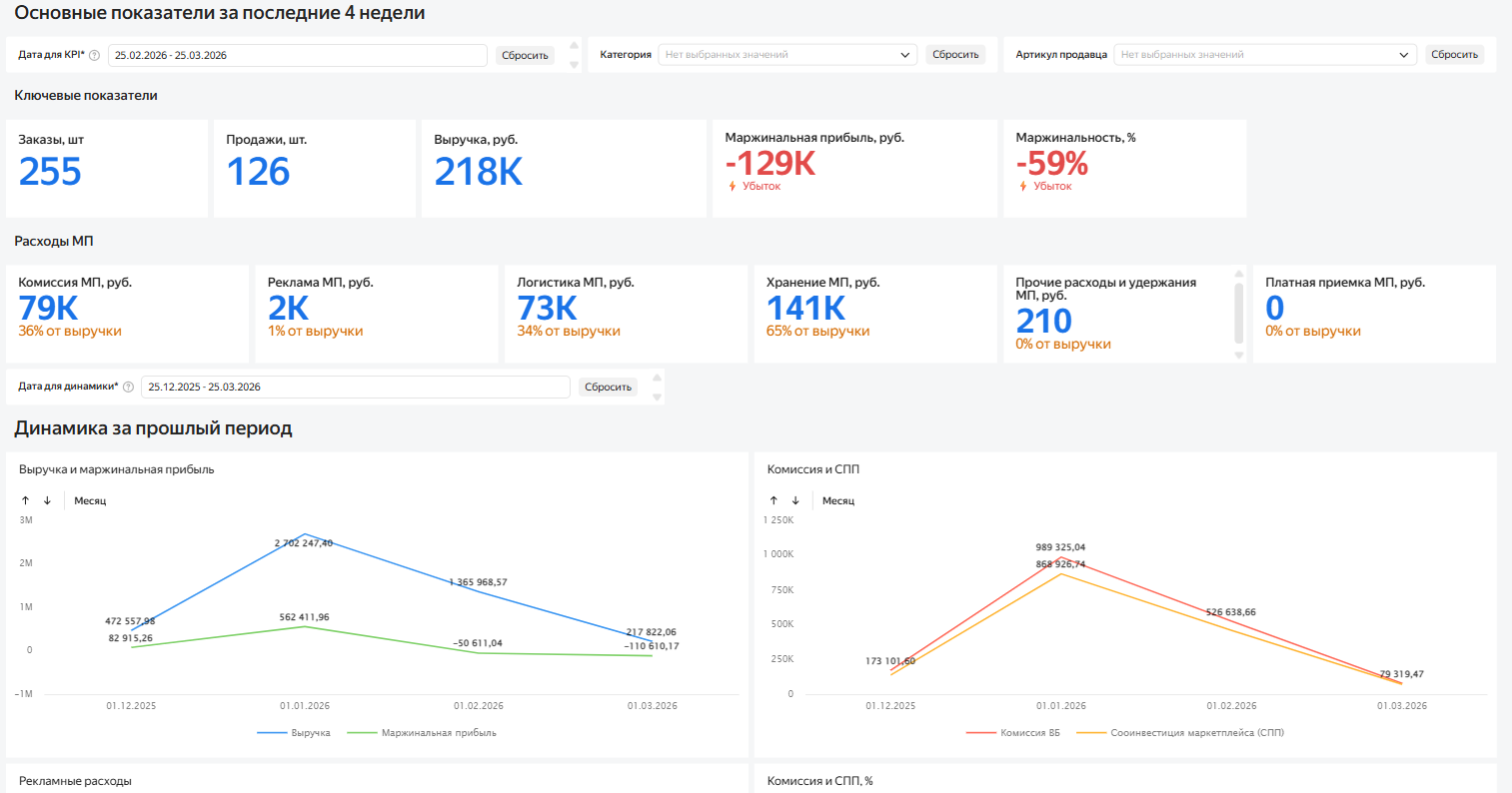Click the Реклама МП value 2K
1512x793 pixels.
coord(289,308)
